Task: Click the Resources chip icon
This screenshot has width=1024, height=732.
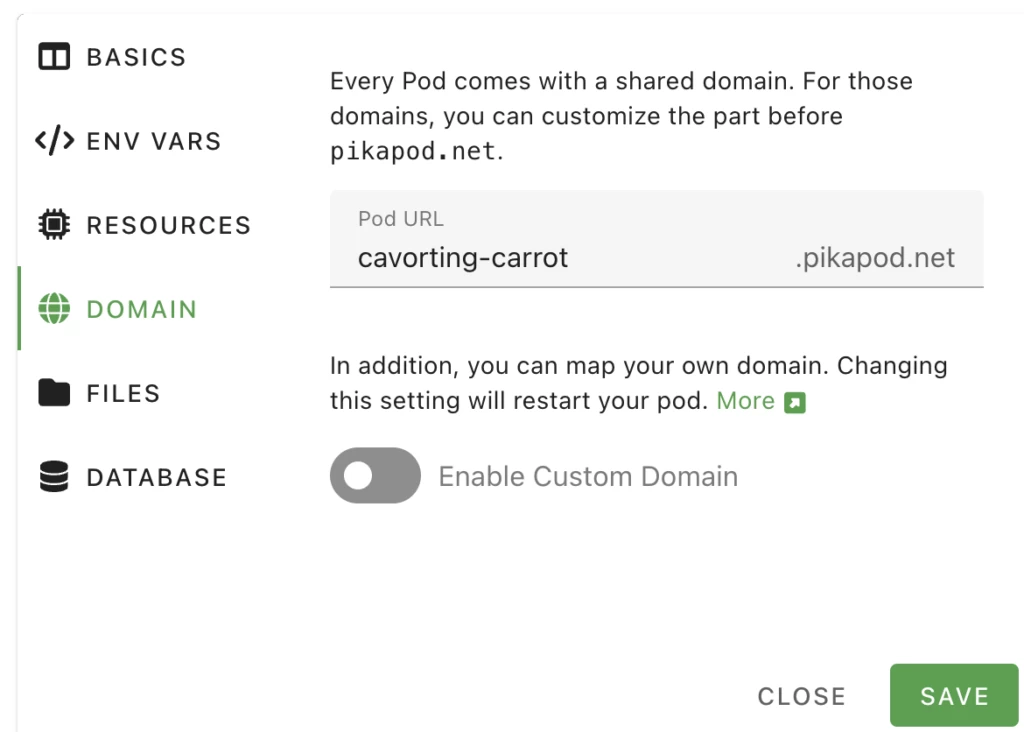Action: pyautogui.click(x=55, y=225)
